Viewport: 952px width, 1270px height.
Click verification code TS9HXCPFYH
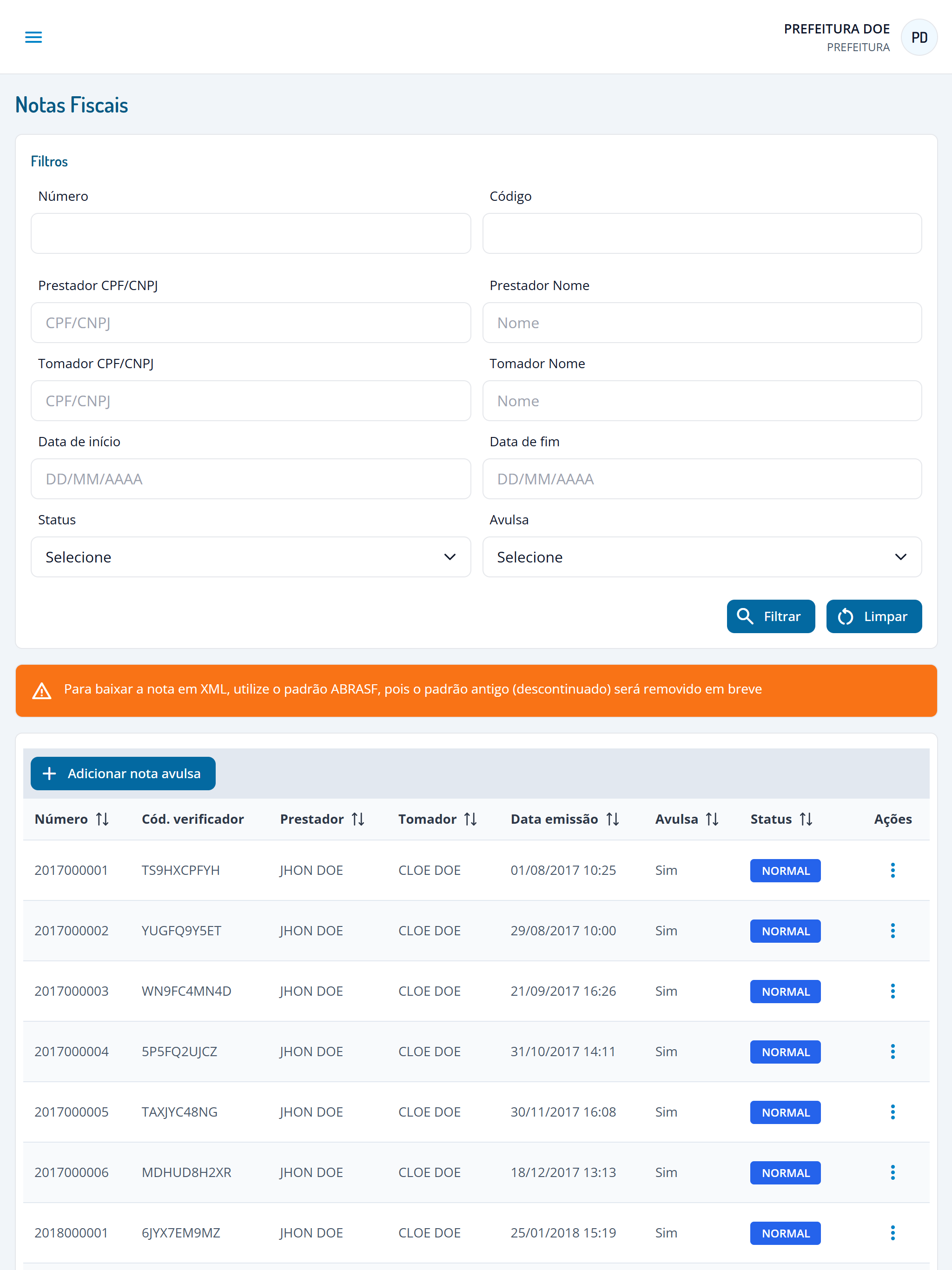pyautogui.click(x=181, y=870)
